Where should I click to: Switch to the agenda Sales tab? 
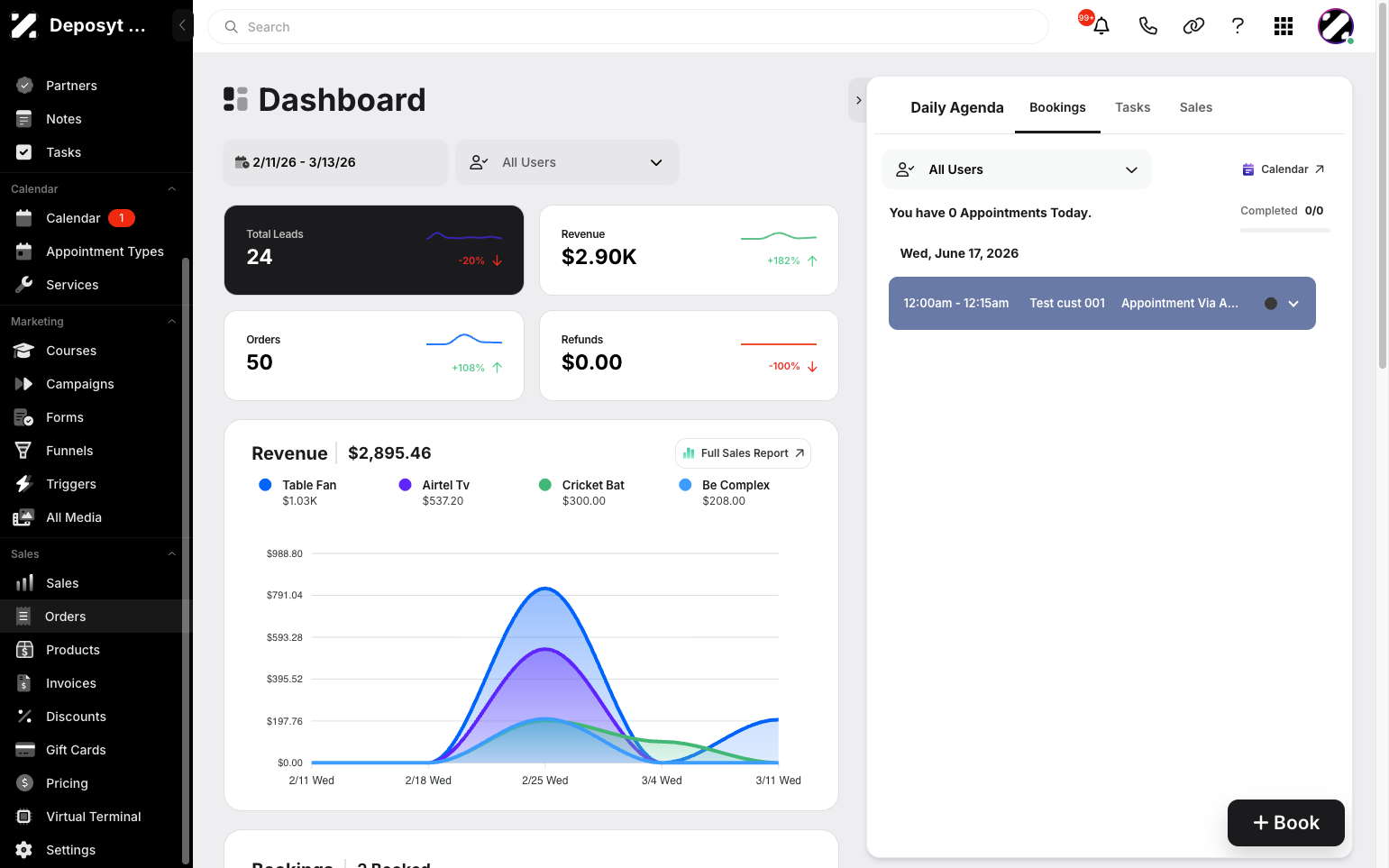click(1195, 107)
